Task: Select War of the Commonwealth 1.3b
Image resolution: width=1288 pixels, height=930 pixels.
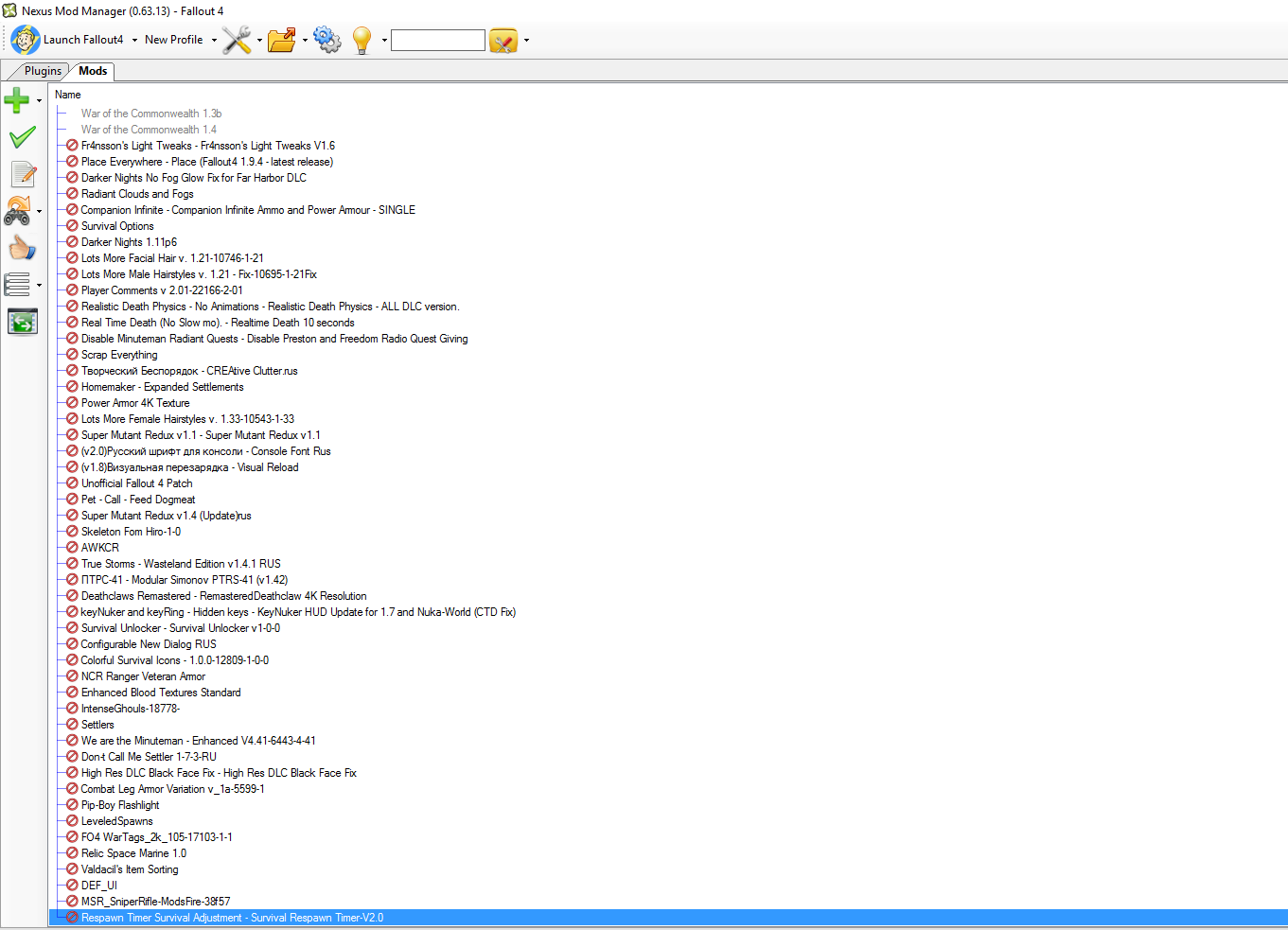Action: [151, 114]
